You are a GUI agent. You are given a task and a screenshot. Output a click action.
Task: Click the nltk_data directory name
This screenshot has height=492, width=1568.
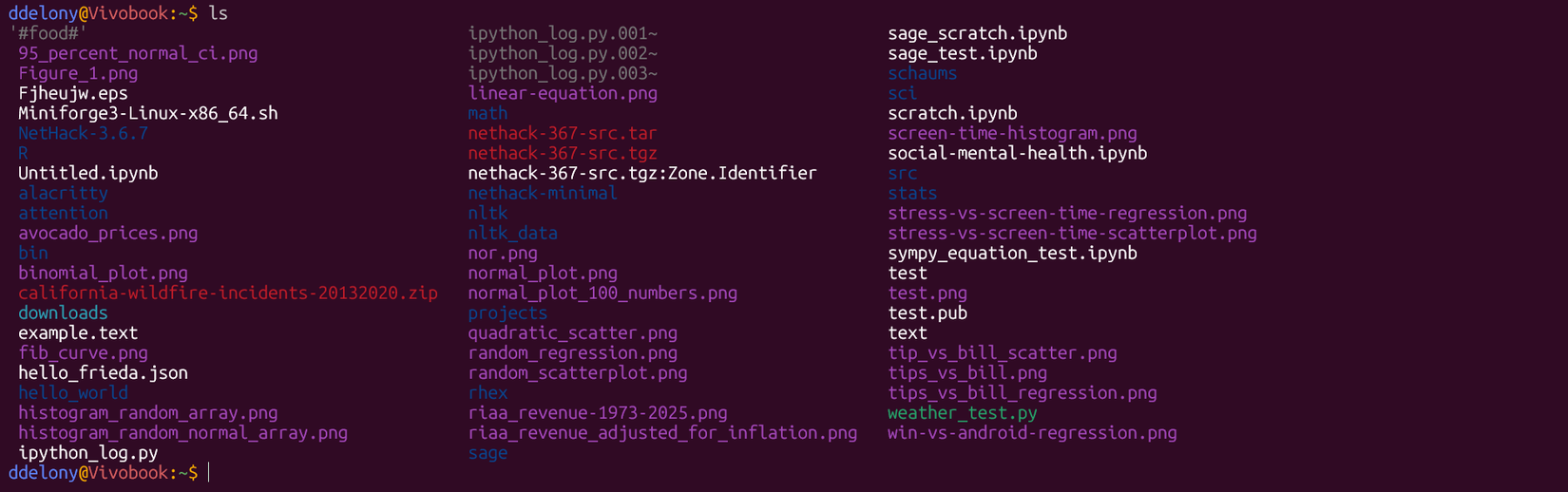512,233
